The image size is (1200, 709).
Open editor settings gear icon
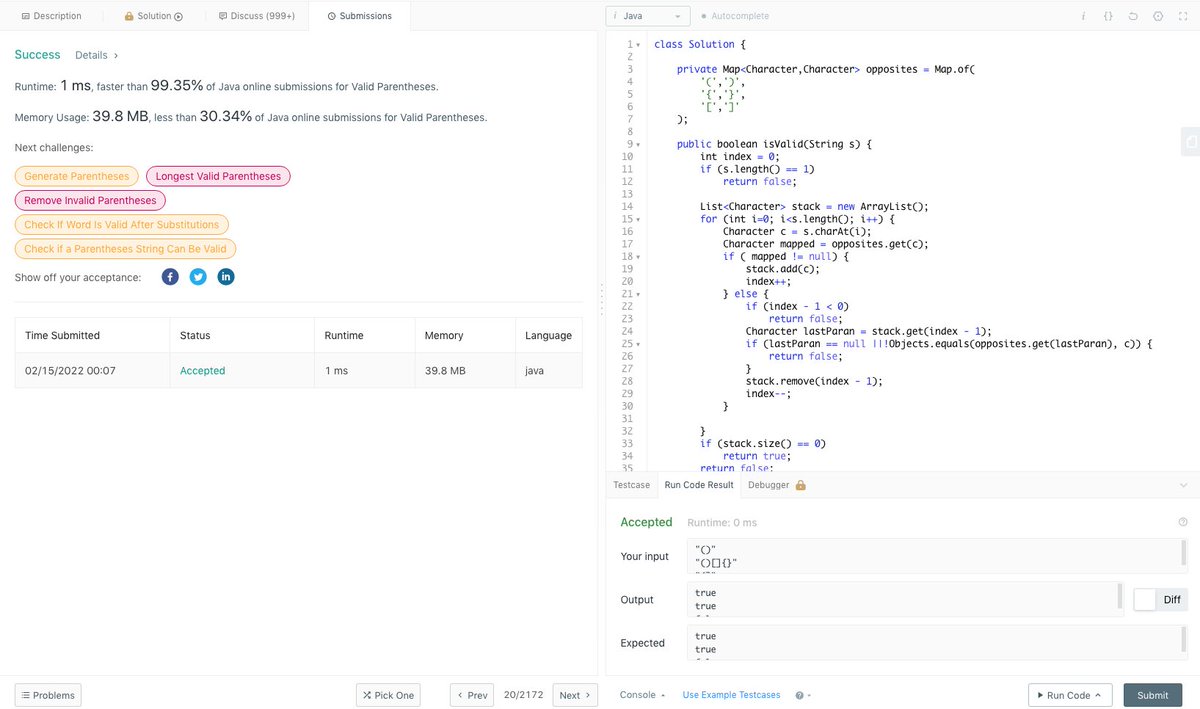point(1158,16)
